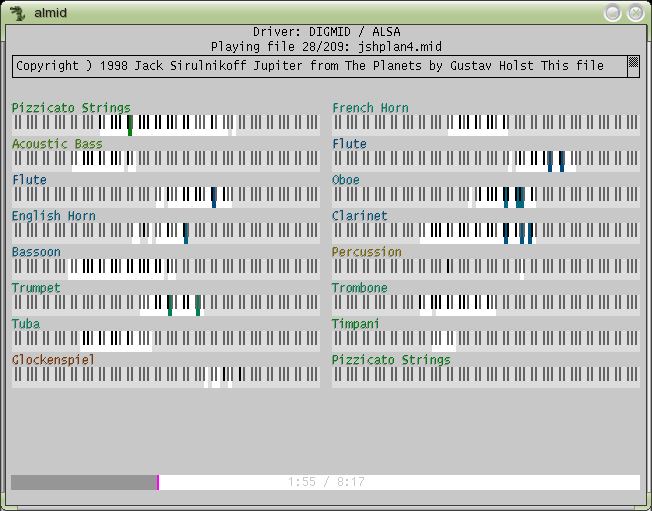Click the scroll handle beside the copyright text
652x511 pixels.
coord(632,65)
